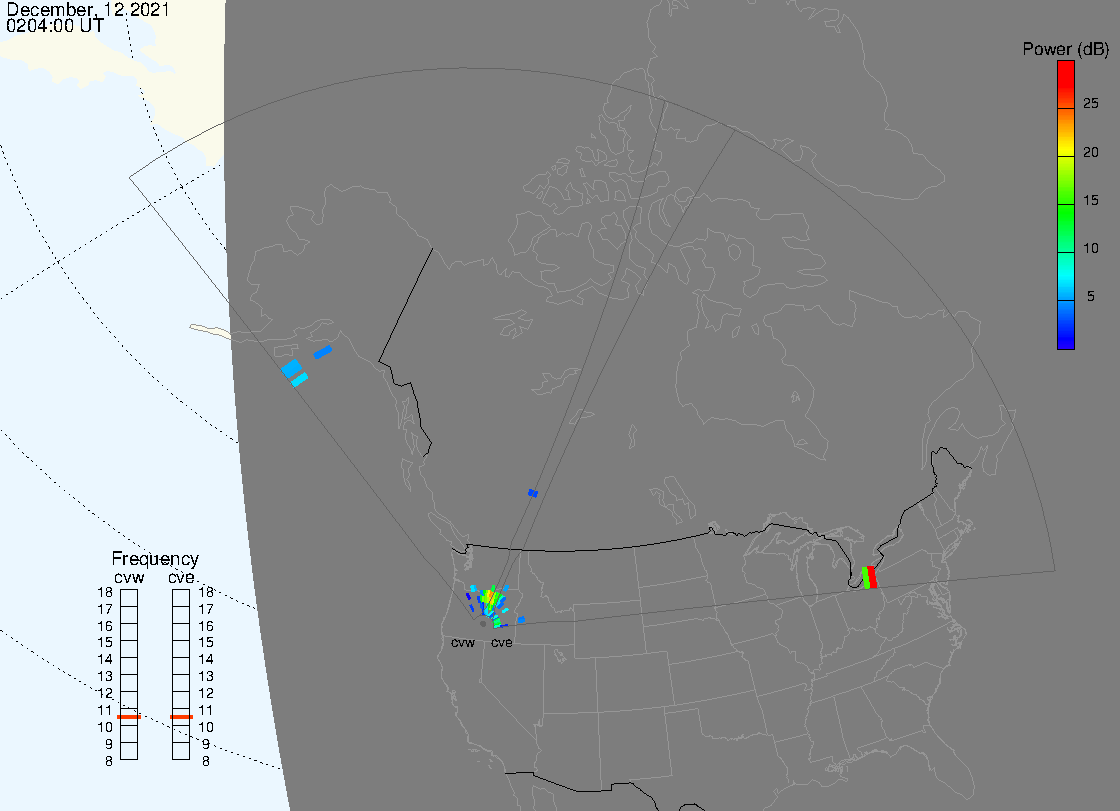Click the red frequency marker on the cvw scale

coord(129,717)
